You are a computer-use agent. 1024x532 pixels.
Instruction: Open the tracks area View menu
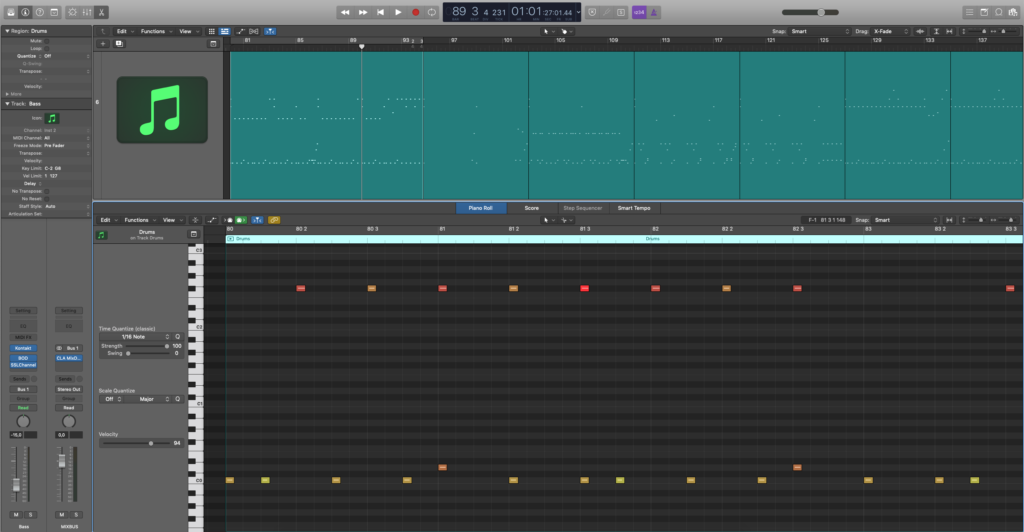click(188, 31)
